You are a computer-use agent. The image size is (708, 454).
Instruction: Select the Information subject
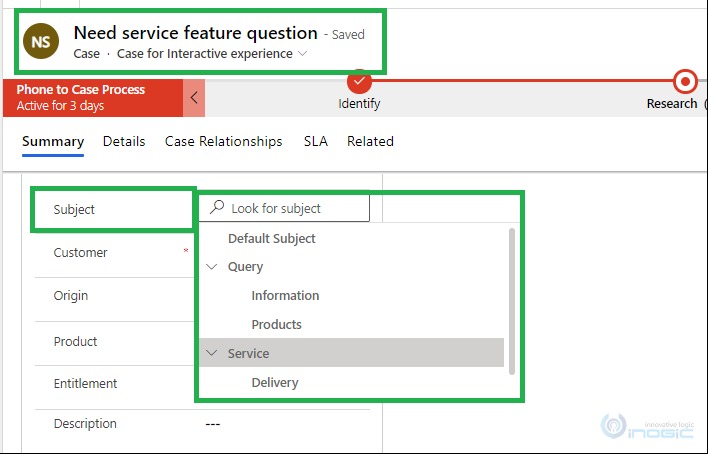285,295
